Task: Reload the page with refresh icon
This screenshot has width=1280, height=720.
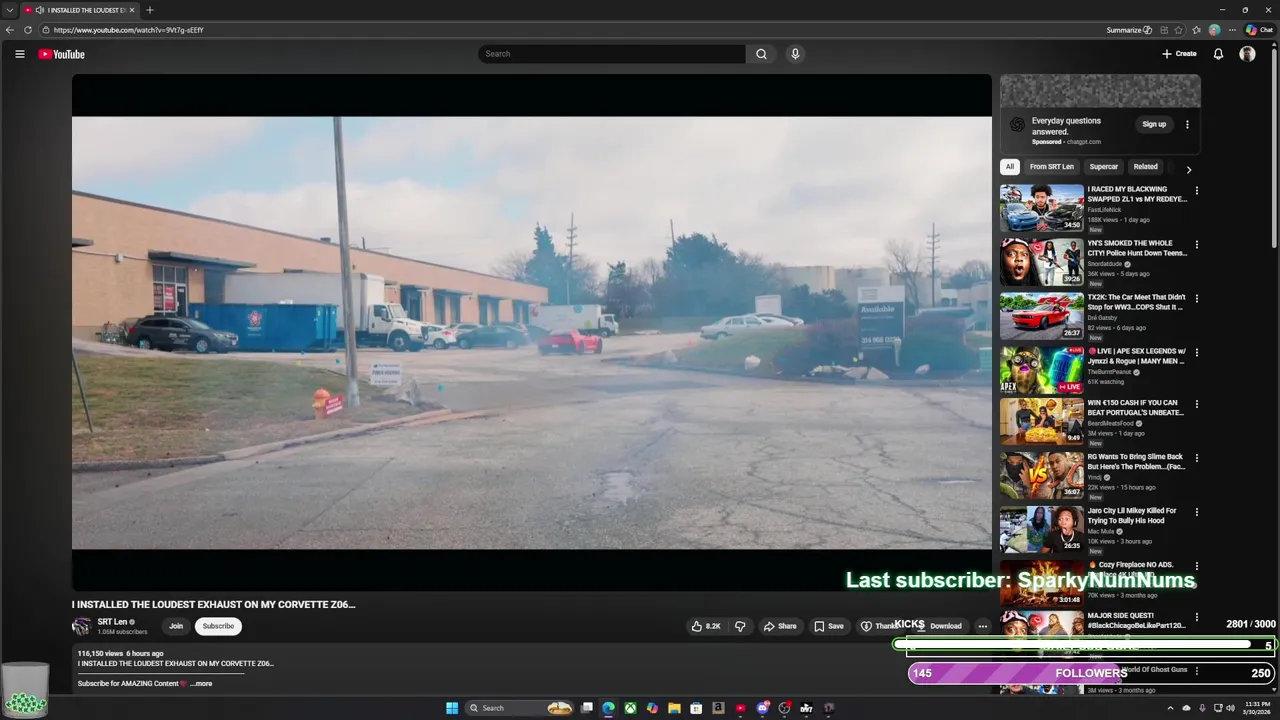Action: (x=28, y=30)
